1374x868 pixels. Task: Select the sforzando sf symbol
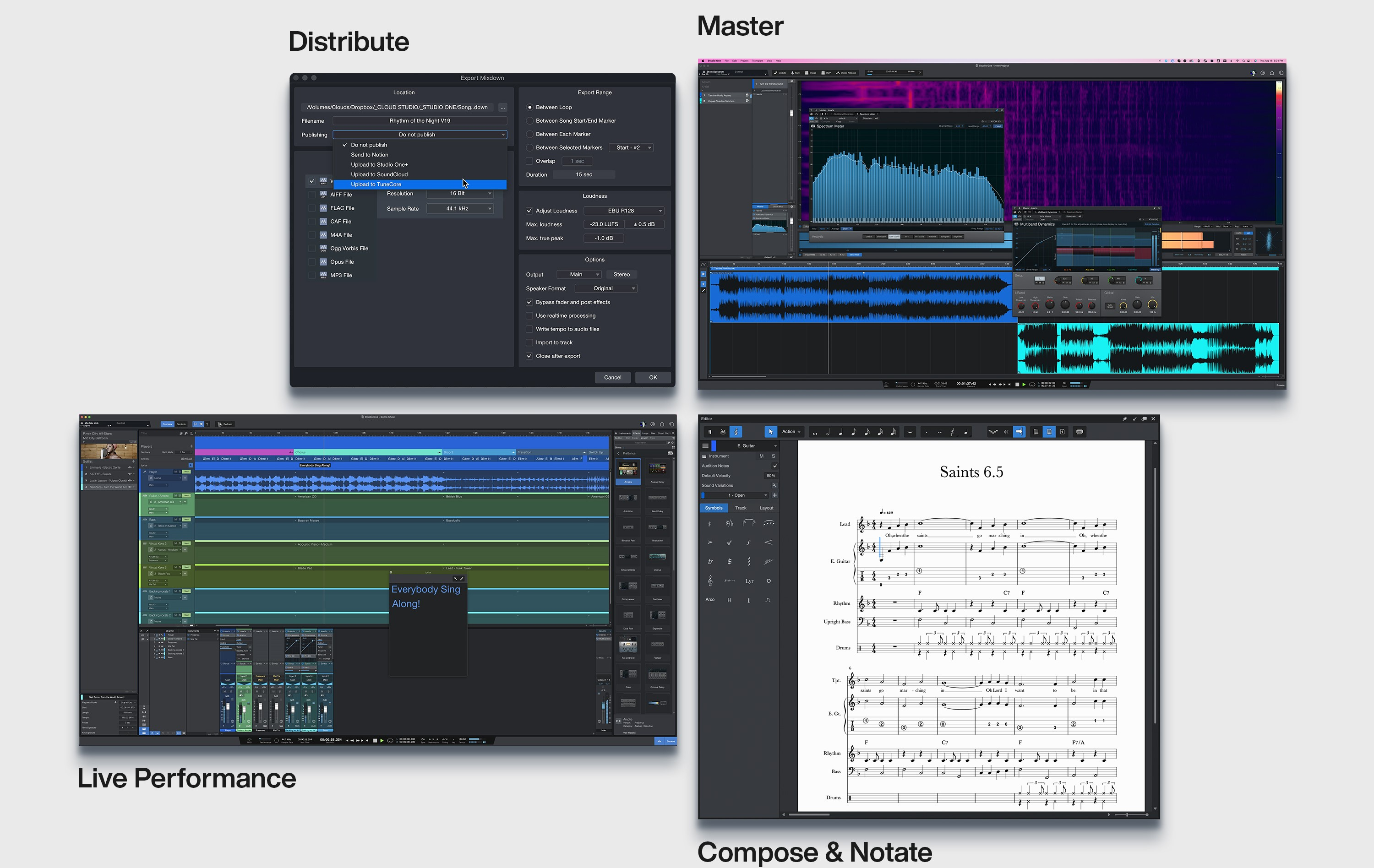point(729,542)
